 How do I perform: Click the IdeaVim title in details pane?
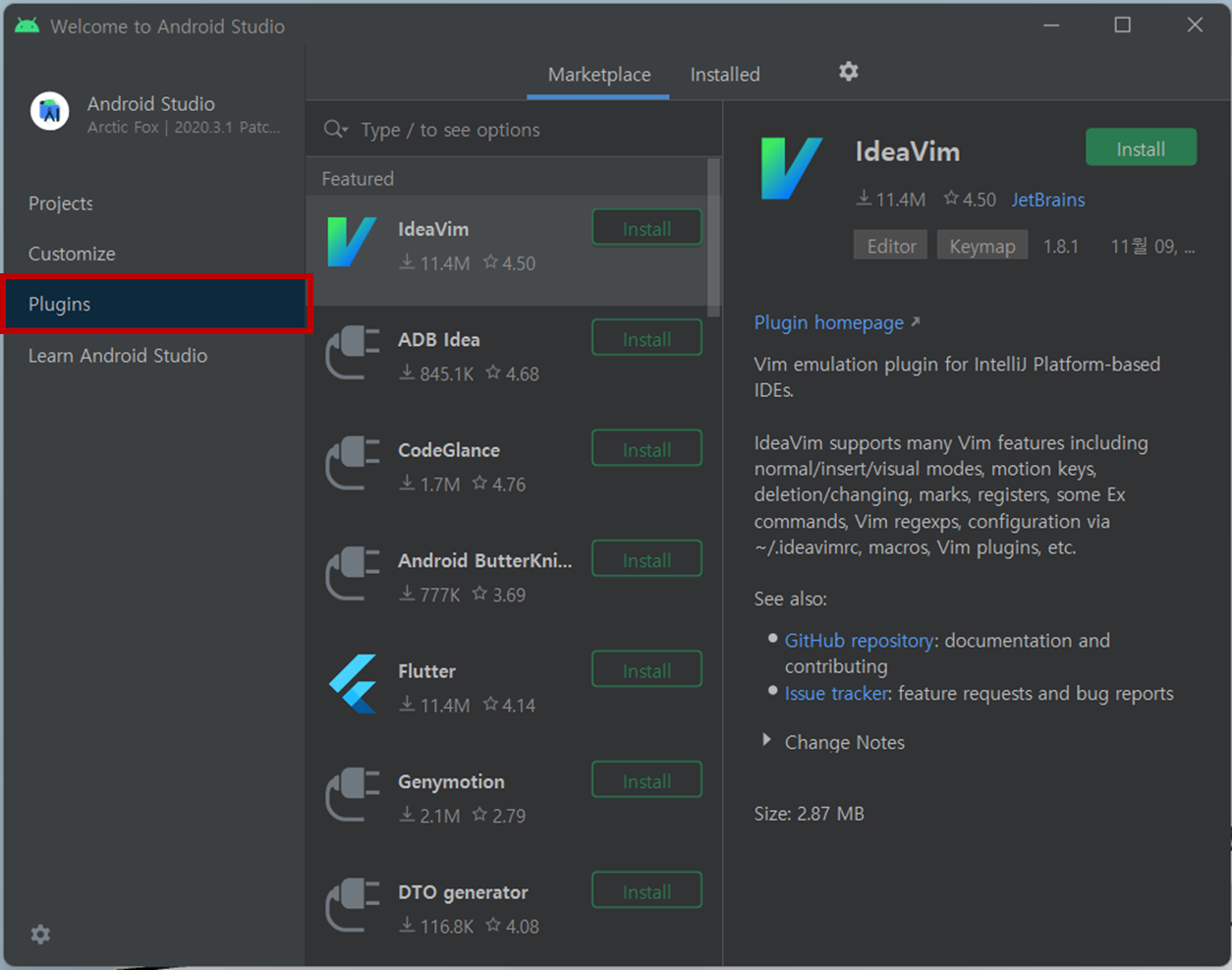coord(908,151)
